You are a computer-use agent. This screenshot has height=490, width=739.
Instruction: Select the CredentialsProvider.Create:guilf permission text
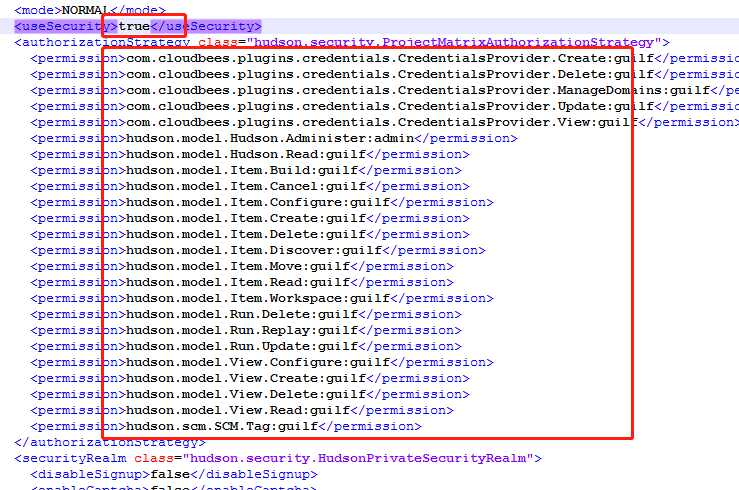(x=390, y=58)
